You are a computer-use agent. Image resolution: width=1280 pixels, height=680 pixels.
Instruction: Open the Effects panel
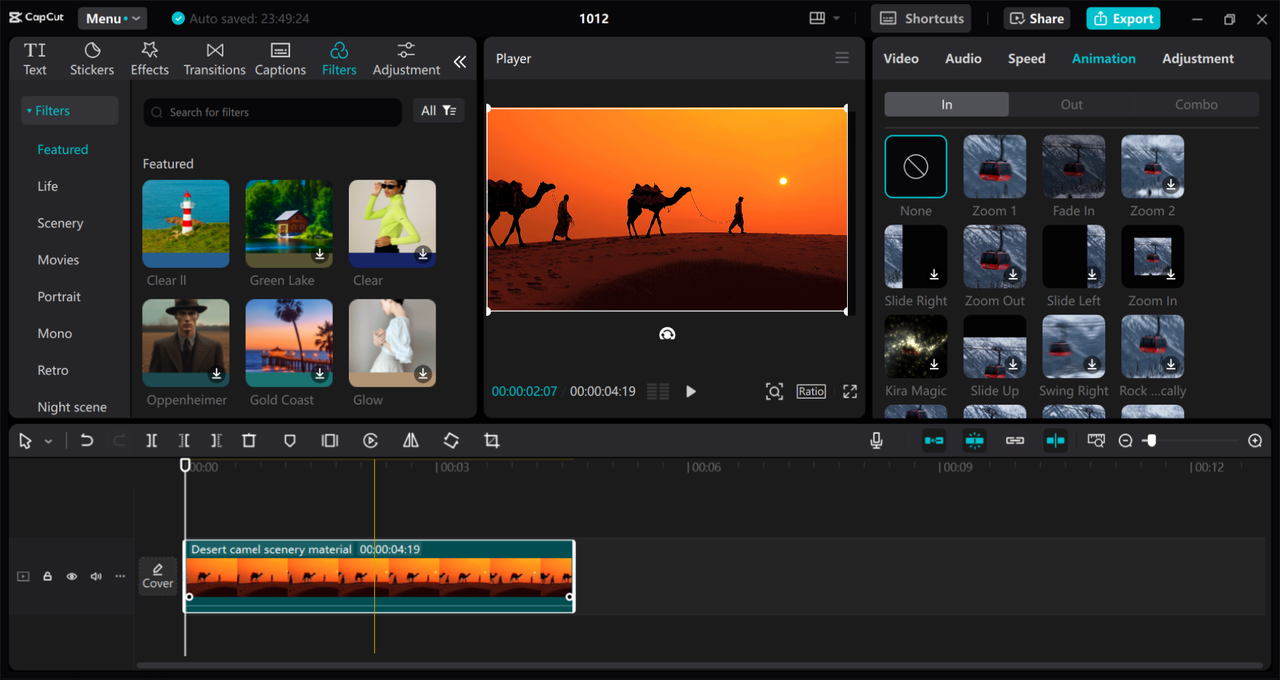pos(150,59)
